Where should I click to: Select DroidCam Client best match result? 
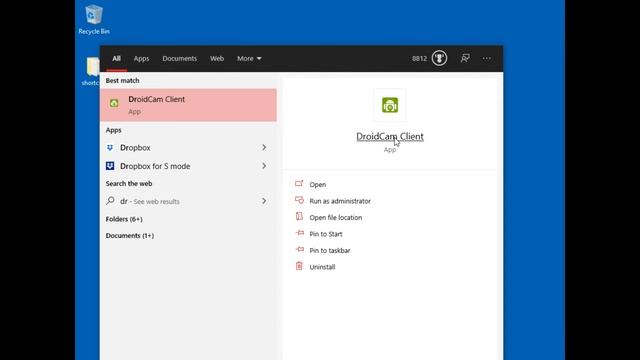point(188,105)
